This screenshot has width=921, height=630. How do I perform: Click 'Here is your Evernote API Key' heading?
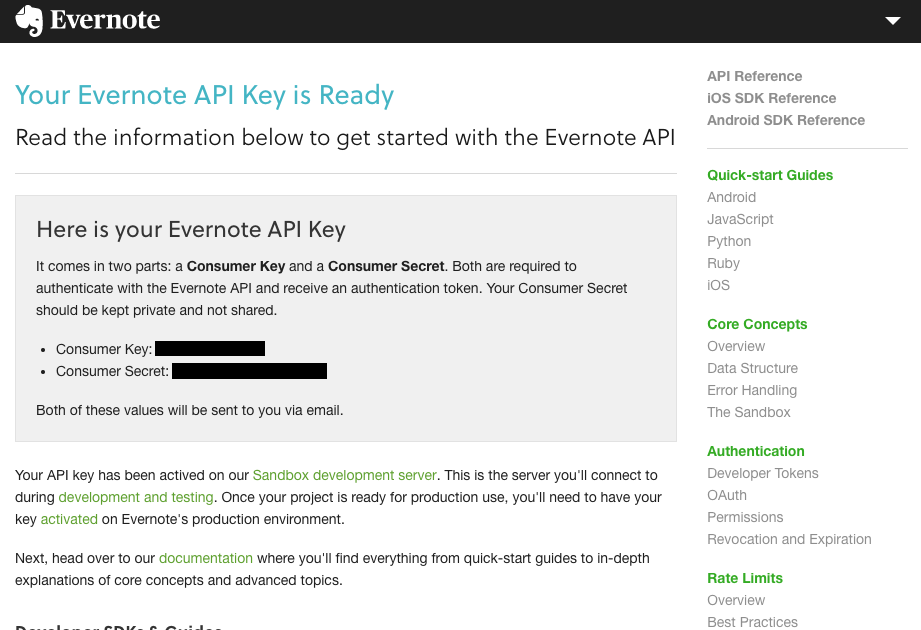[191, 230]
